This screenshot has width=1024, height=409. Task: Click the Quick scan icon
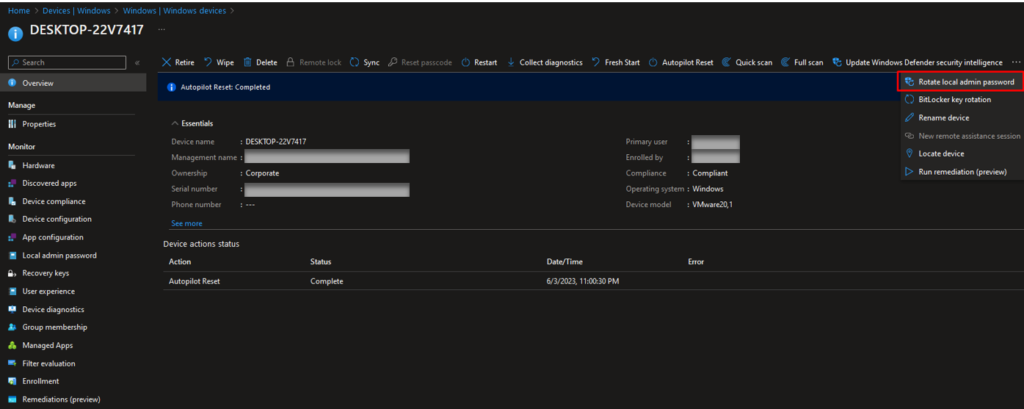click(x=727, y=63)
